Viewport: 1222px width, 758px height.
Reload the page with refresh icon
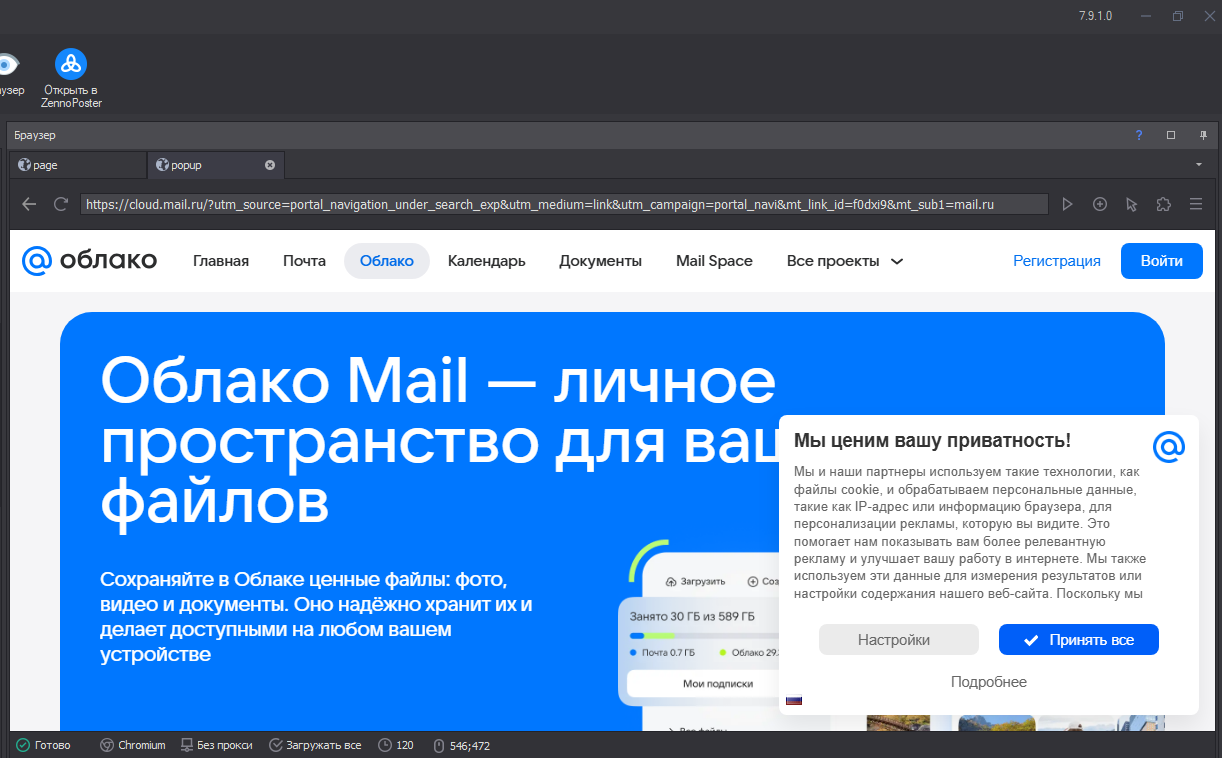[x=61, y=204]
